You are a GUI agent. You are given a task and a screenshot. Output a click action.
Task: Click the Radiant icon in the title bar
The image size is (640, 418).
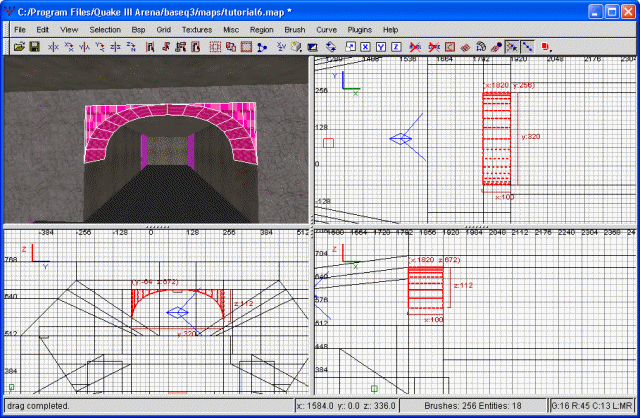pyautogui.click(x=9, y=11)
